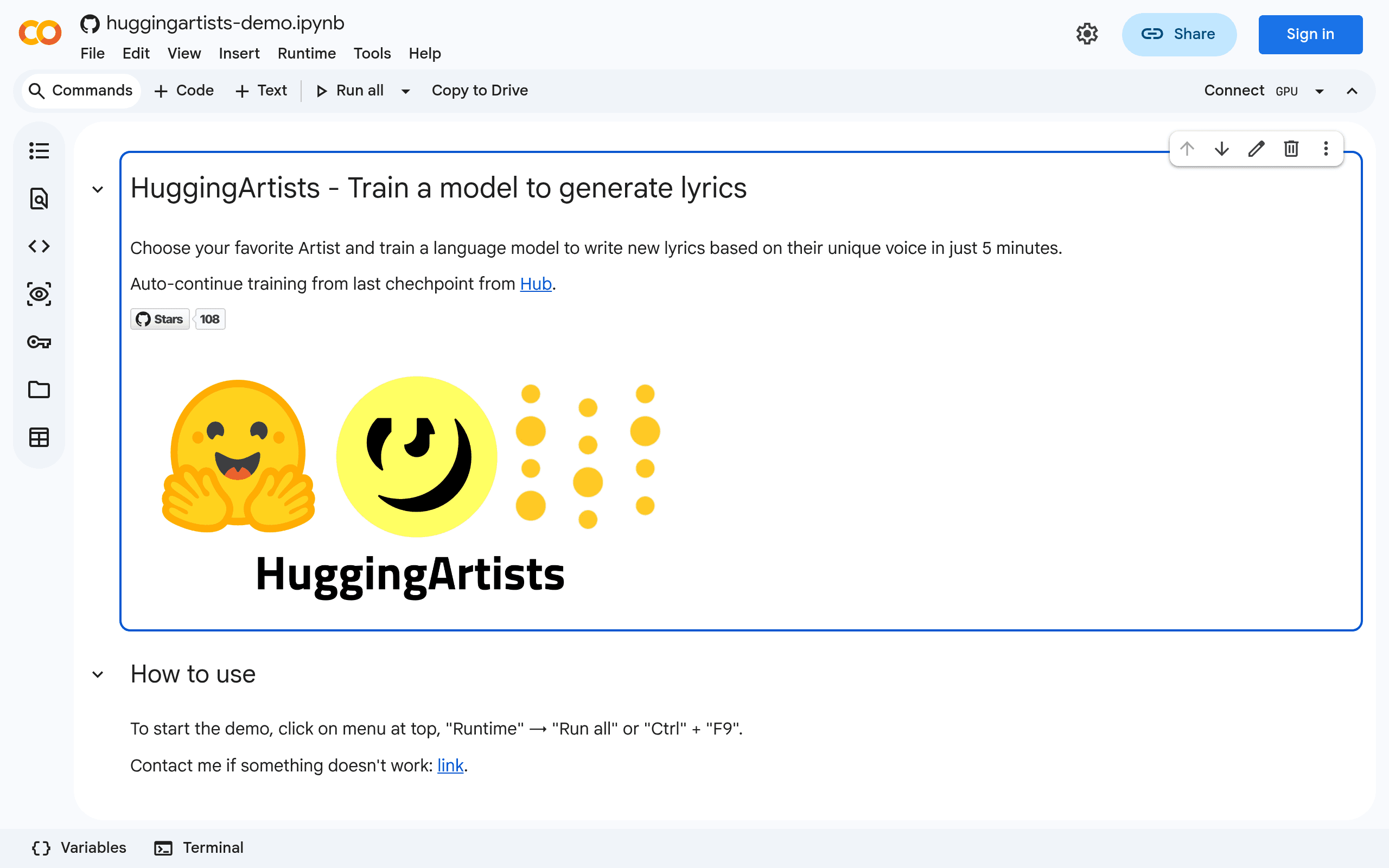Viewport: 1389px width, 868px height.
Task: Click the Commands search box
Action: pos(81,91)
